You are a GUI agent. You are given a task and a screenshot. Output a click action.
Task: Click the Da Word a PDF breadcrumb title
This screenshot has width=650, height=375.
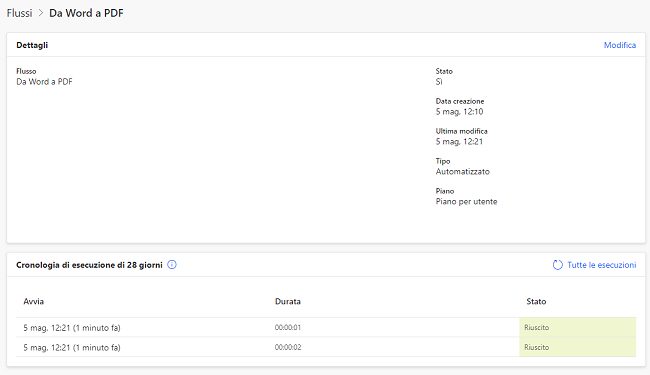coord(86,13)
